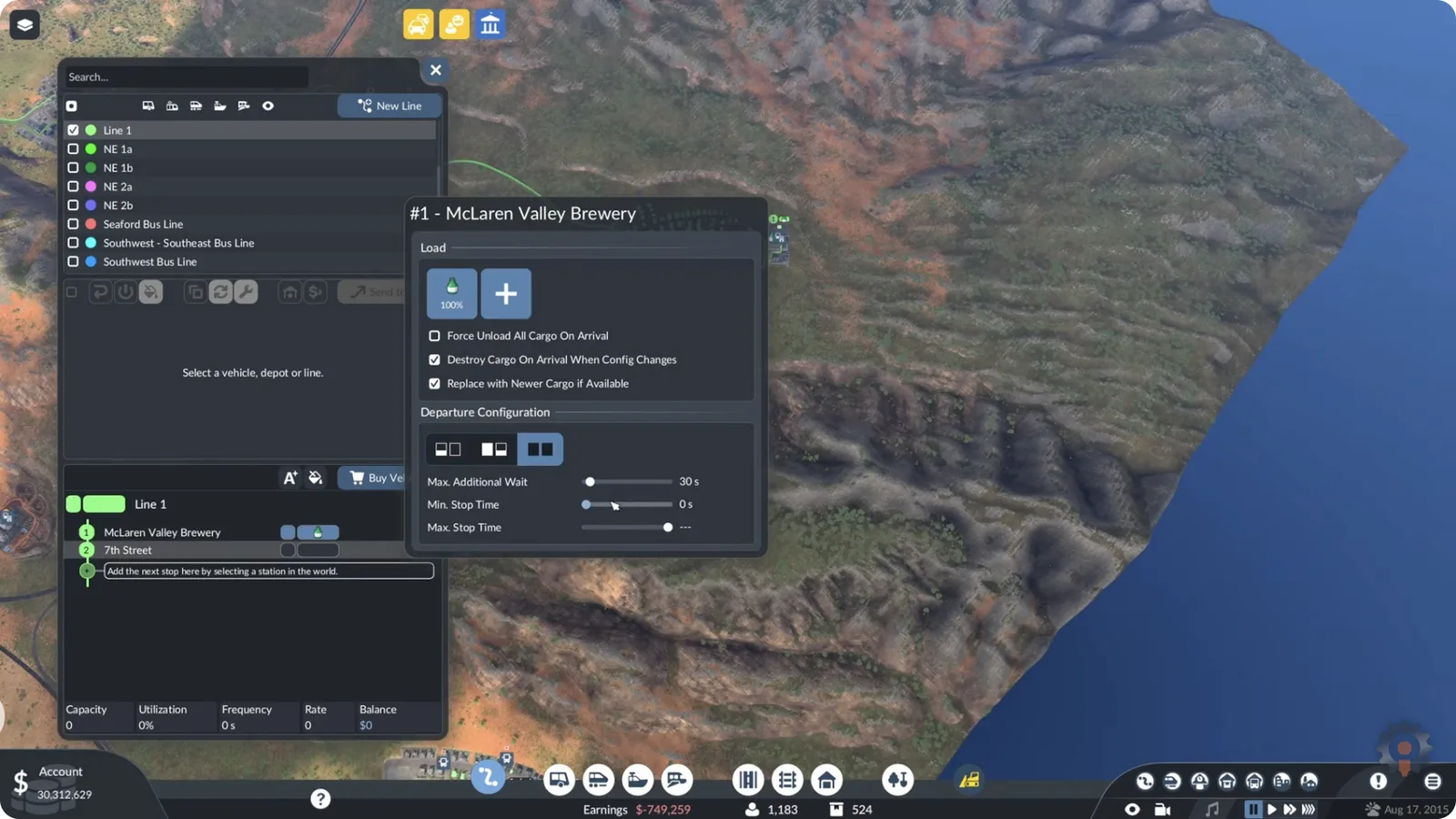
Task: Uncheck Destroy Cargo On Arrival When Config Changes
Action: [x=434, y=359]
